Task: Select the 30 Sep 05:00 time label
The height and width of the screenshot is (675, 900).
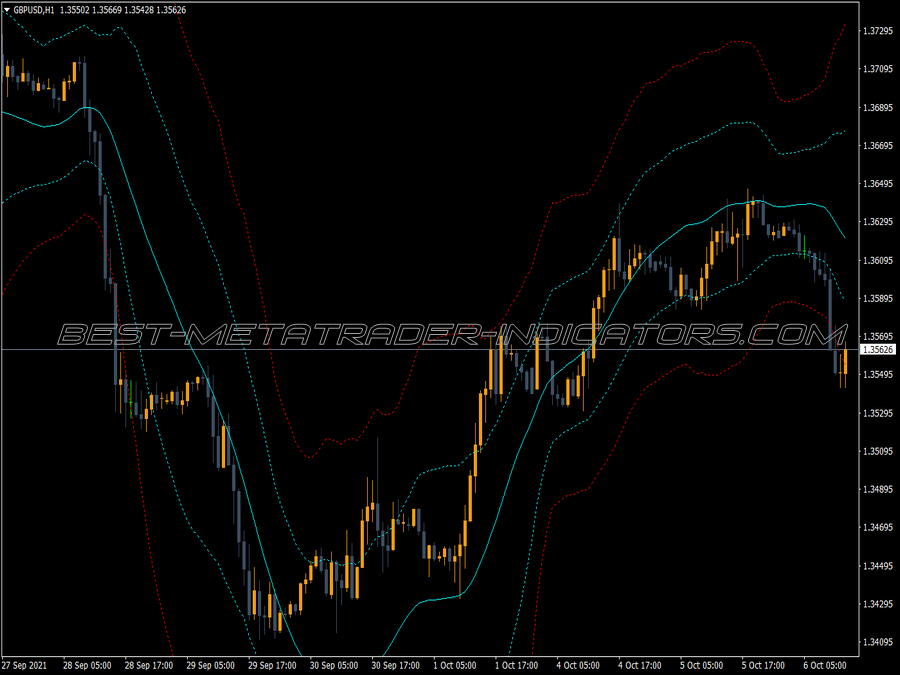Action: click(333, 665)
